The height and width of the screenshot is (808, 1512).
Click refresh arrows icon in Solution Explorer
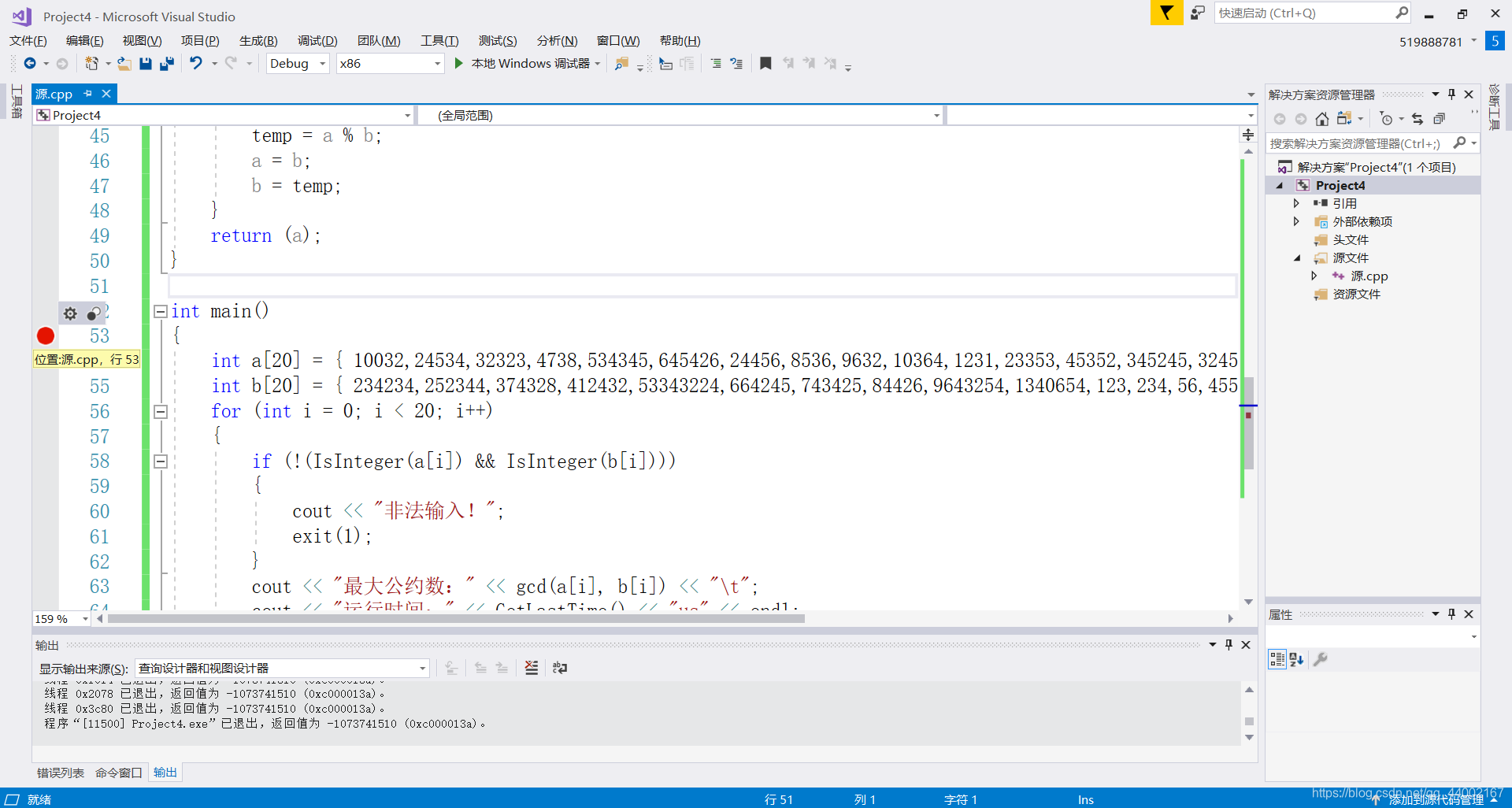pos(1417,119)
